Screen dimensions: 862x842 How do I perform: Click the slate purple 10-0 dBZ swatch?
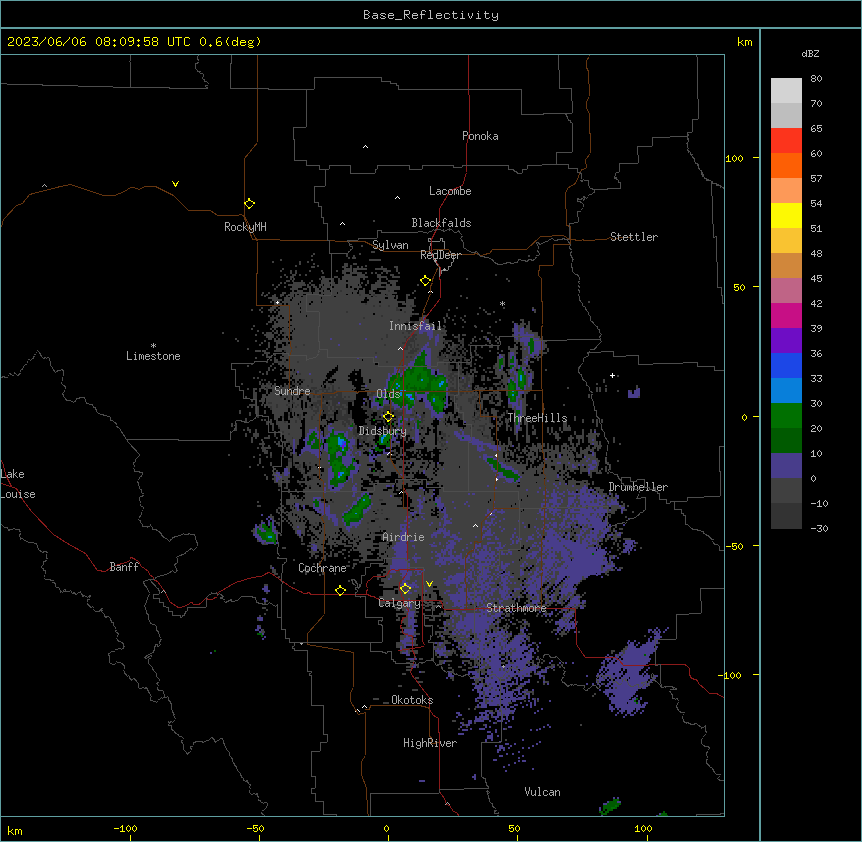tap(786, 466)
